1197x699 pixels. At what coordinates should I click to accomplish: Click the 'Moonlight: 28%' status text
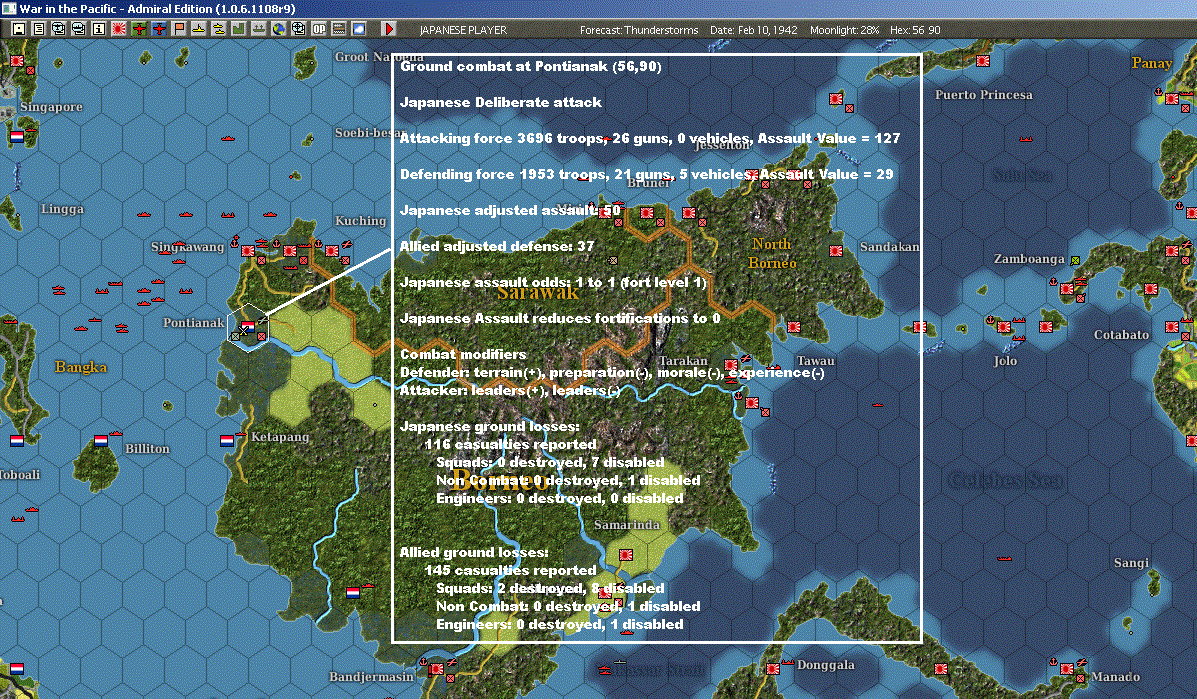point(844,30)
